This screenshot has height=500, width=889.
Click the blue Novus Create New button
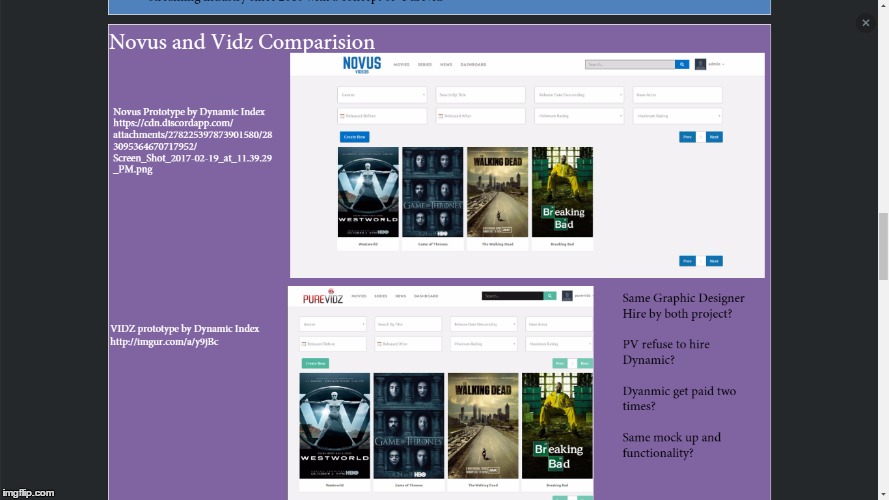[x=354, y=137]
